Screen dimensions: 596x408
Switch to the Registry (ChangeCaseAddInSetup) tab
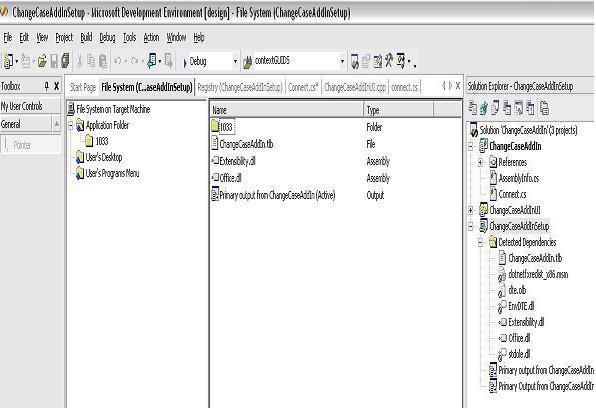point(240,87)
